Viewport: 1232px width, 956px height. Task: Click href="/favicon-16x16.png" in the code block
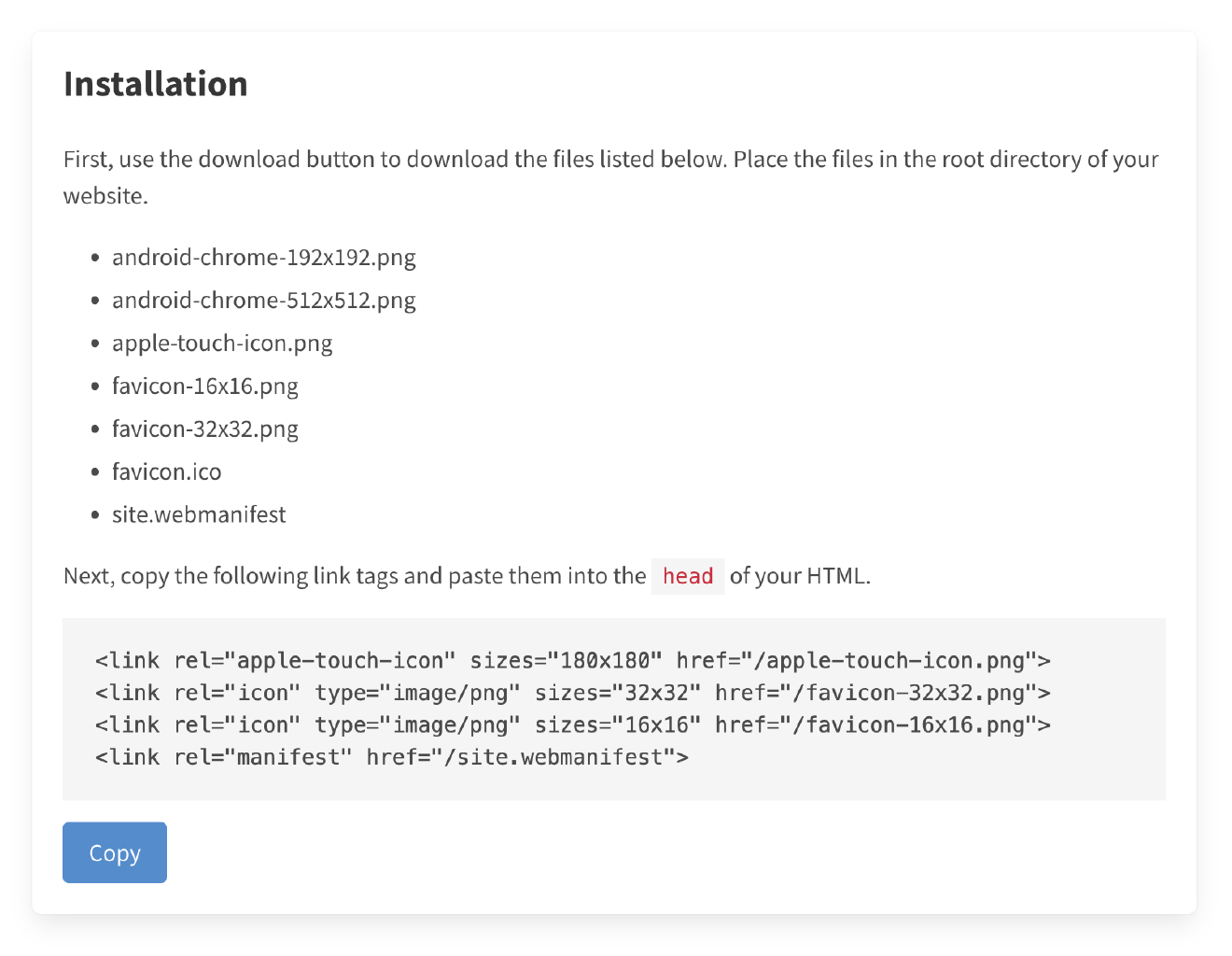[x=881, y=725]
